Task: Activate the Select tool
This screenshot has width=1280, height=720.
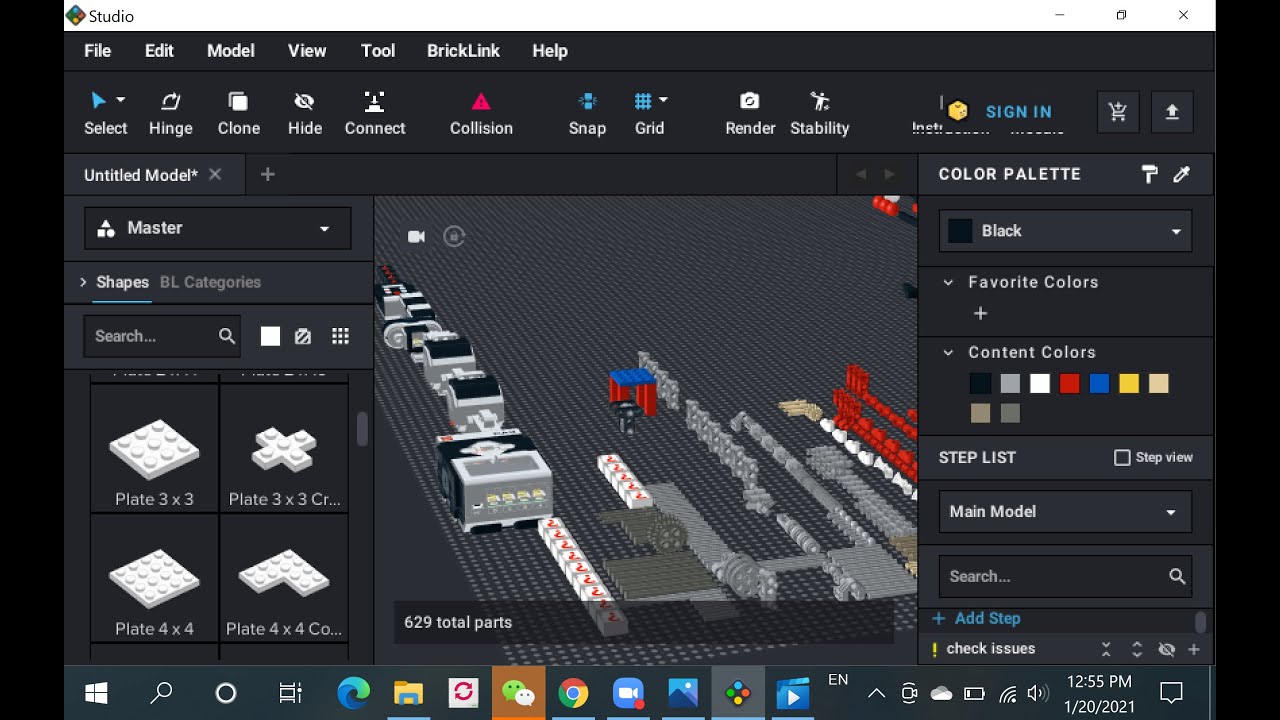Action: [105, 113]
